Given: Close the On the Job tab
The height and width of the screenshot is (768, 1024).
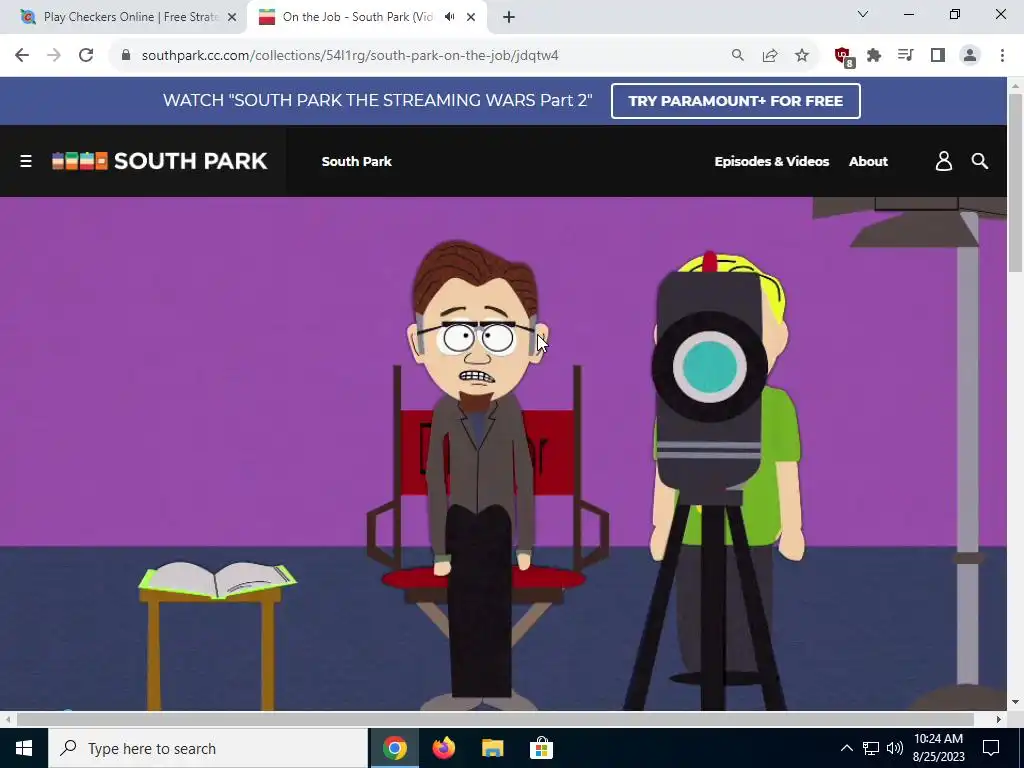Looking at the screenshot, I should (471, 17).
